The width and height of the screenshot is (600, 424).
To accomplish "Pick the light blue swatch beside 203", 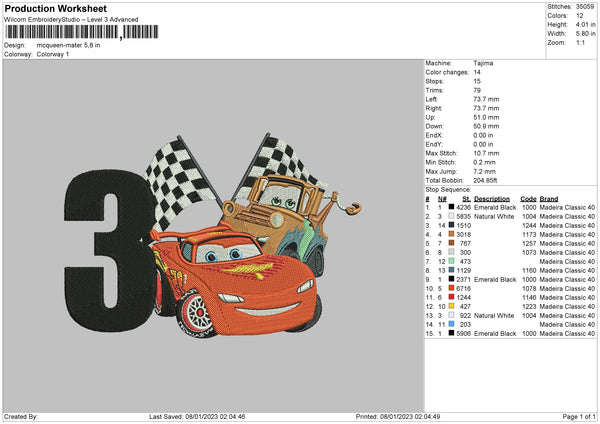I will point(452,324).
